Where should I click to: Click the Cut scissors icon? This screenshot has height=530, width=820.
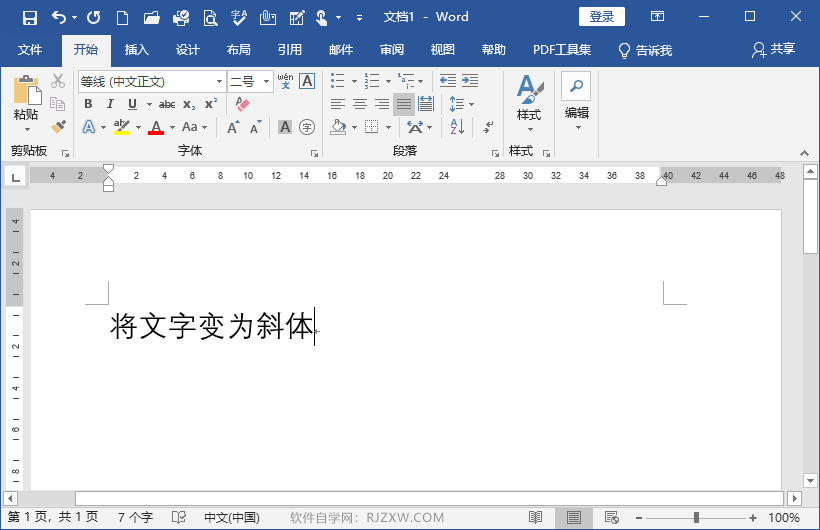(58, 81)
